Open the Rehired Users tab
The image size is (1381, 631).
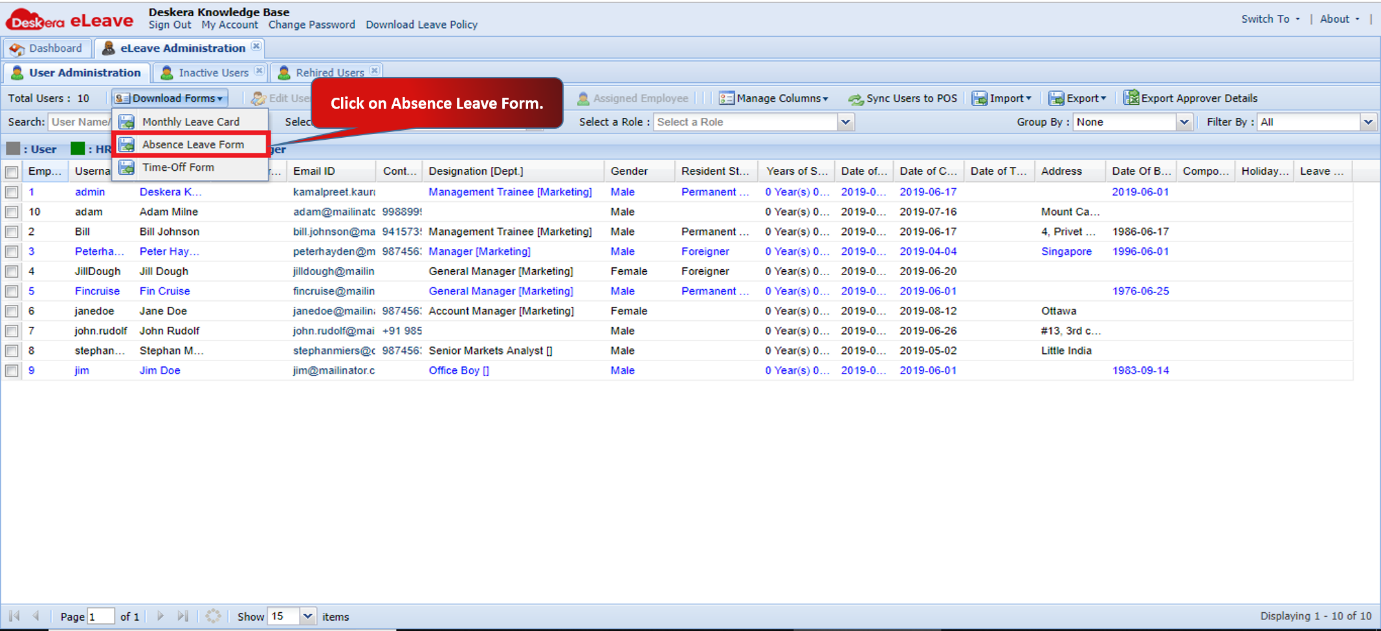[327, 73]
